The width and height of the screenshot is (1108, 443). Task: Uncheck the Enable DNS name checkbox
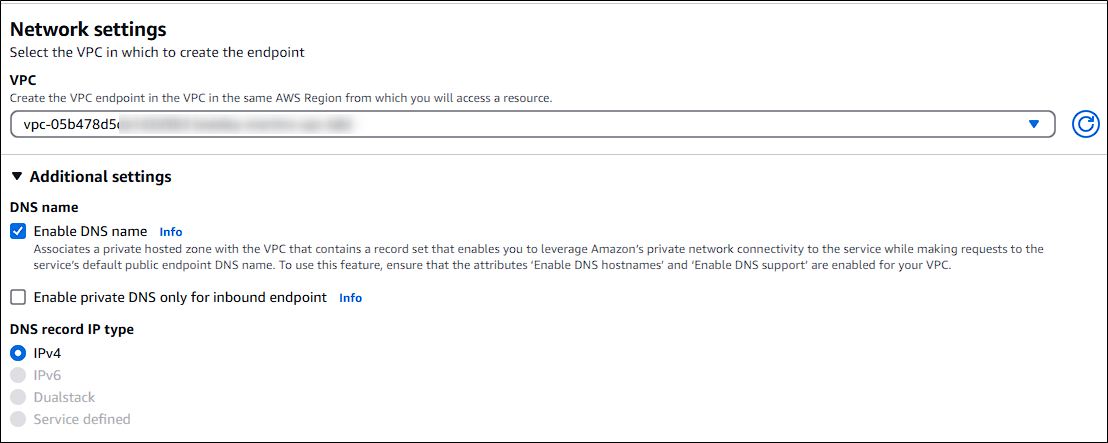(18, 231)
